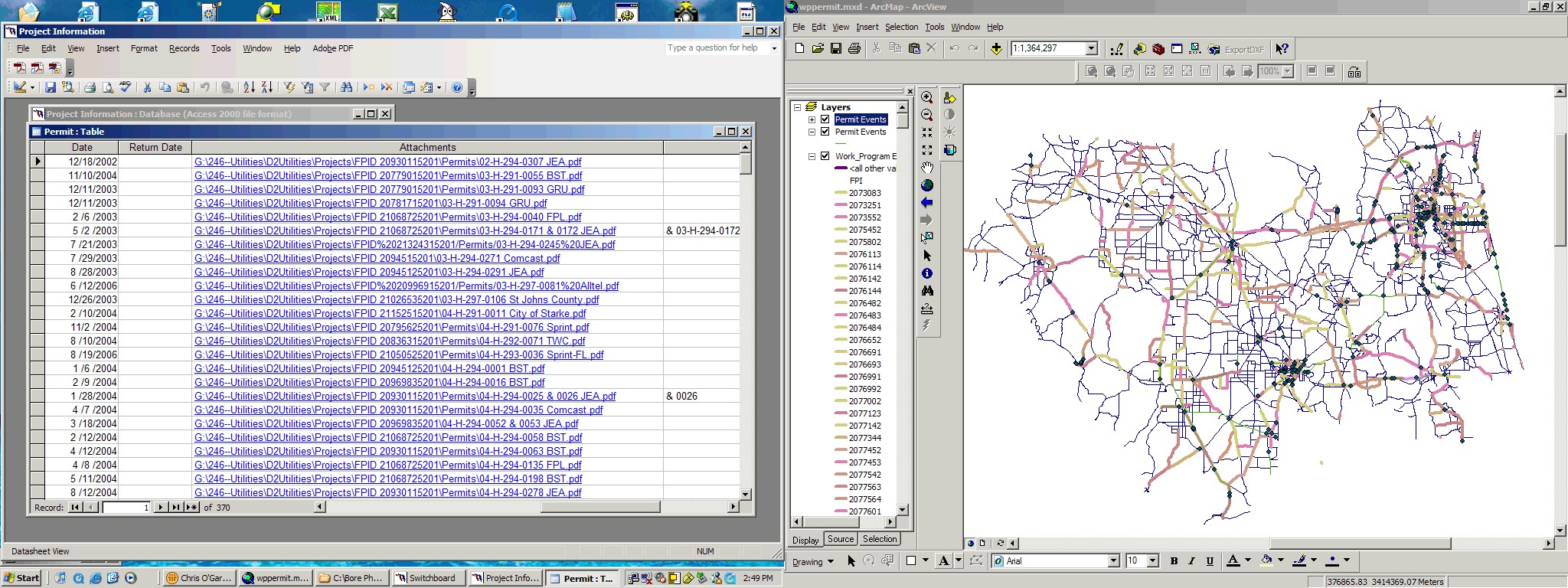Open Arial font dropdown
Screen dimensions: 1568x588
click(x=1114, y=561)
